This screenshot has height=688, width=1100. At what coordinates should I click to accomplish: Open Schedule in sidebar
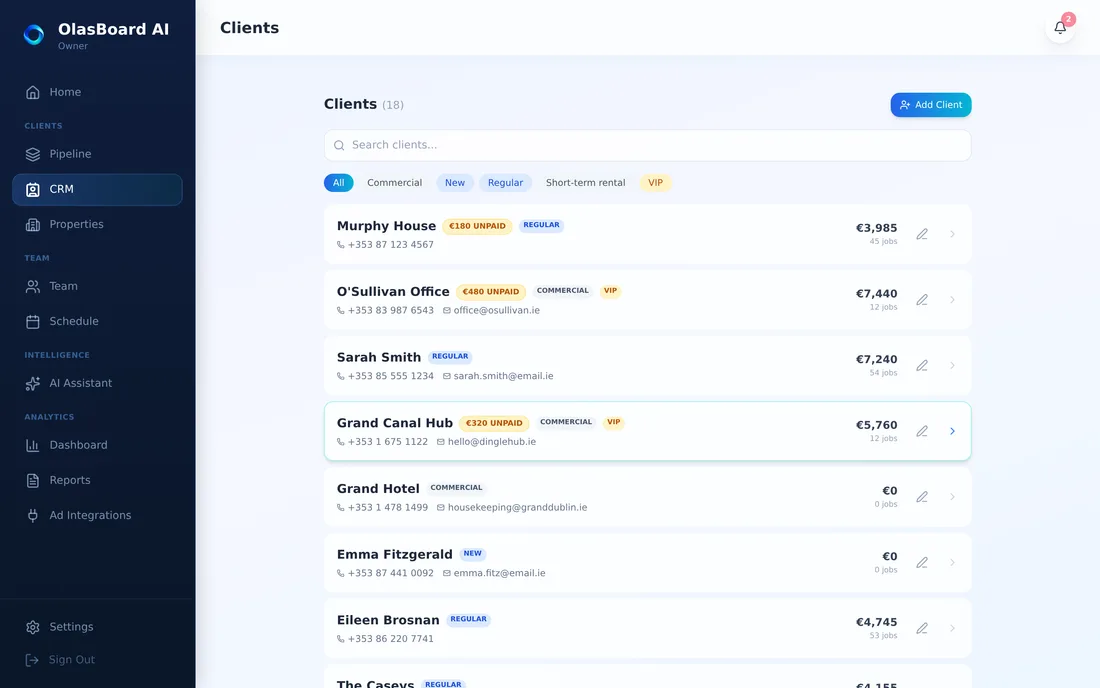point(98,321)
